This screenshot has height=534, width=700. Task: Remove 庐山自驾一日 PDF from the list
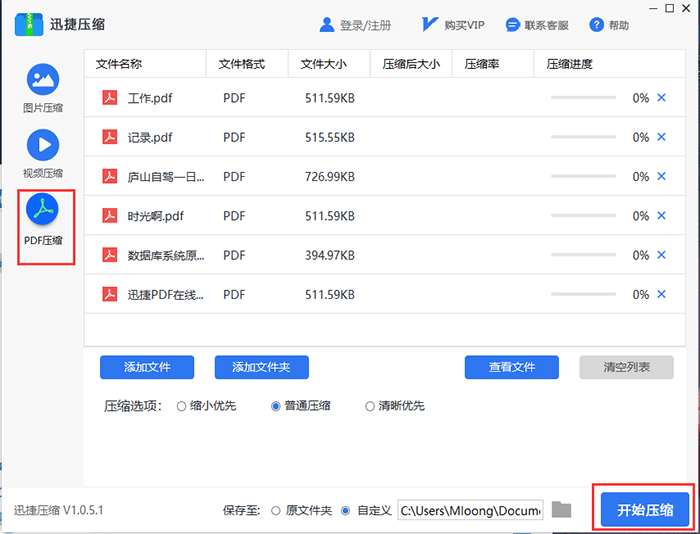point(662,176)
